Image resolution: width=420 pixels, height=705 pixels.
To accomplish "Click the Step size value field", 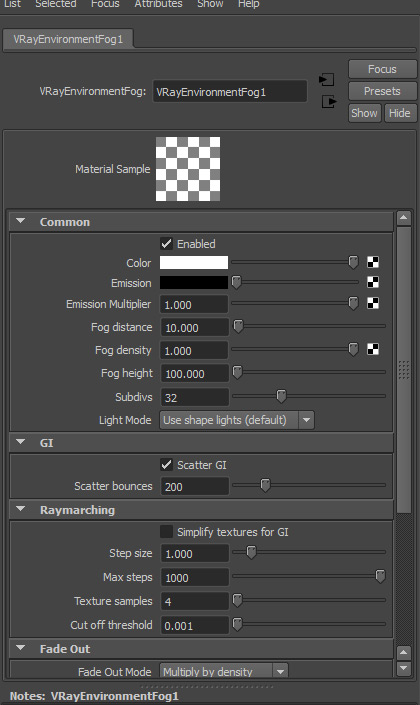I will (194, 553).
